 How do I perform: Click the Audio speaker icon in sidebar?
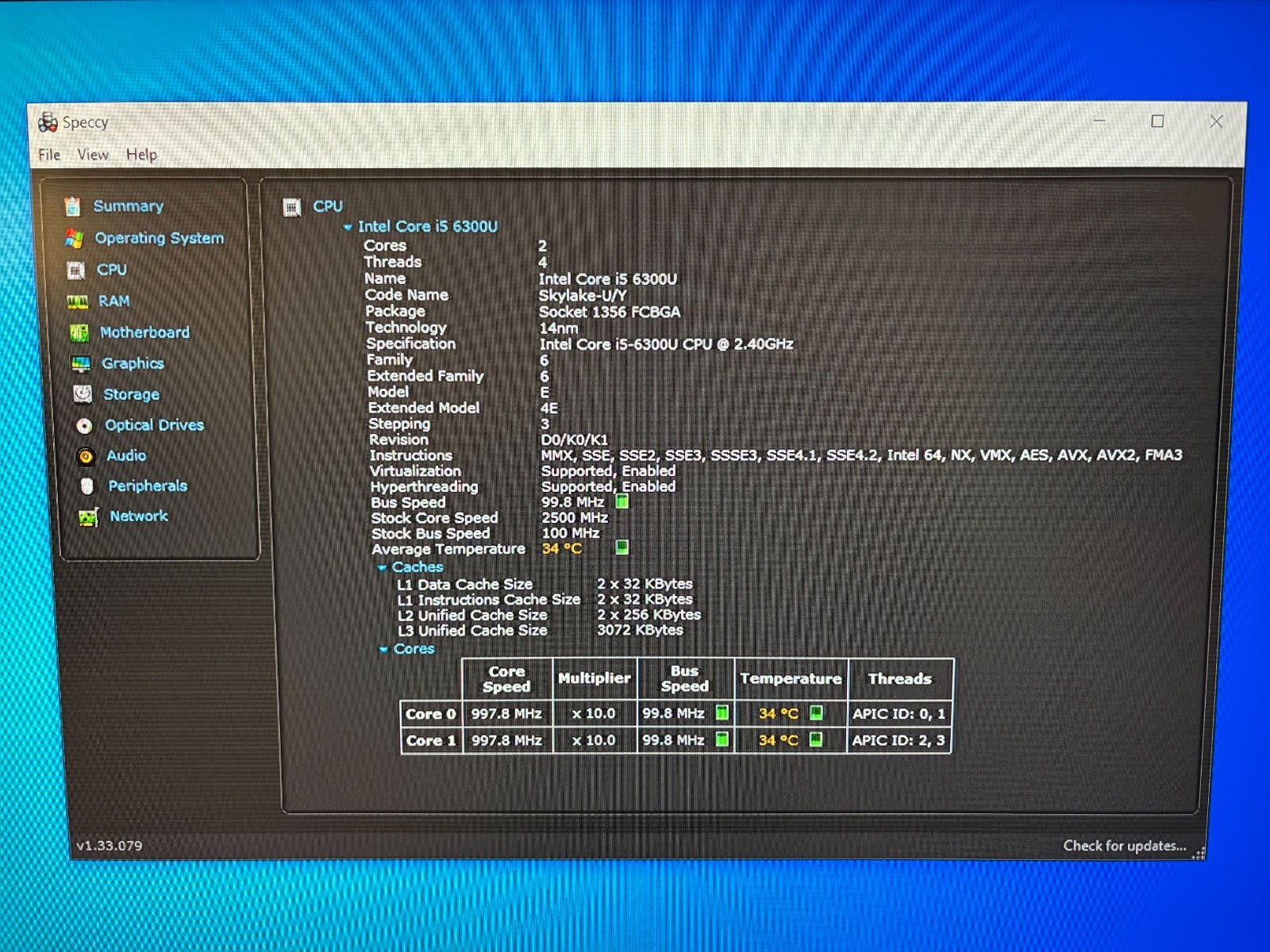coord(86,456)
